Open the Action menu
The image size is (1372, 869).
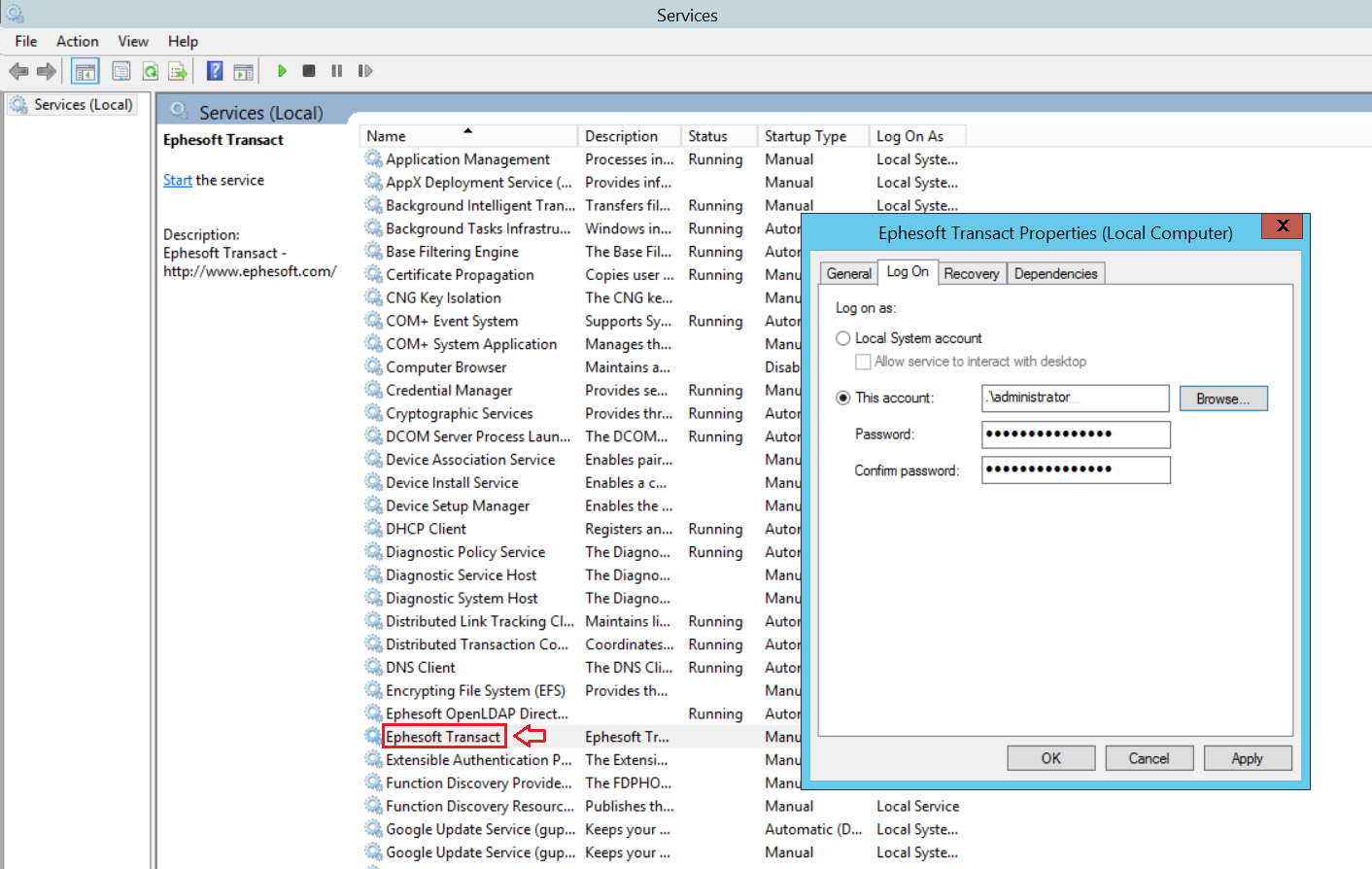[77, 41]
